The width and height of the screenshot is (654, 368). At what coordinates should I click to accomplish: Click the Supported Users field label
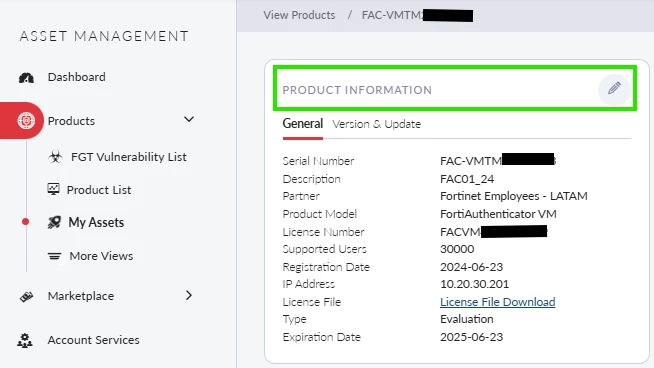(x=324, y=249)
